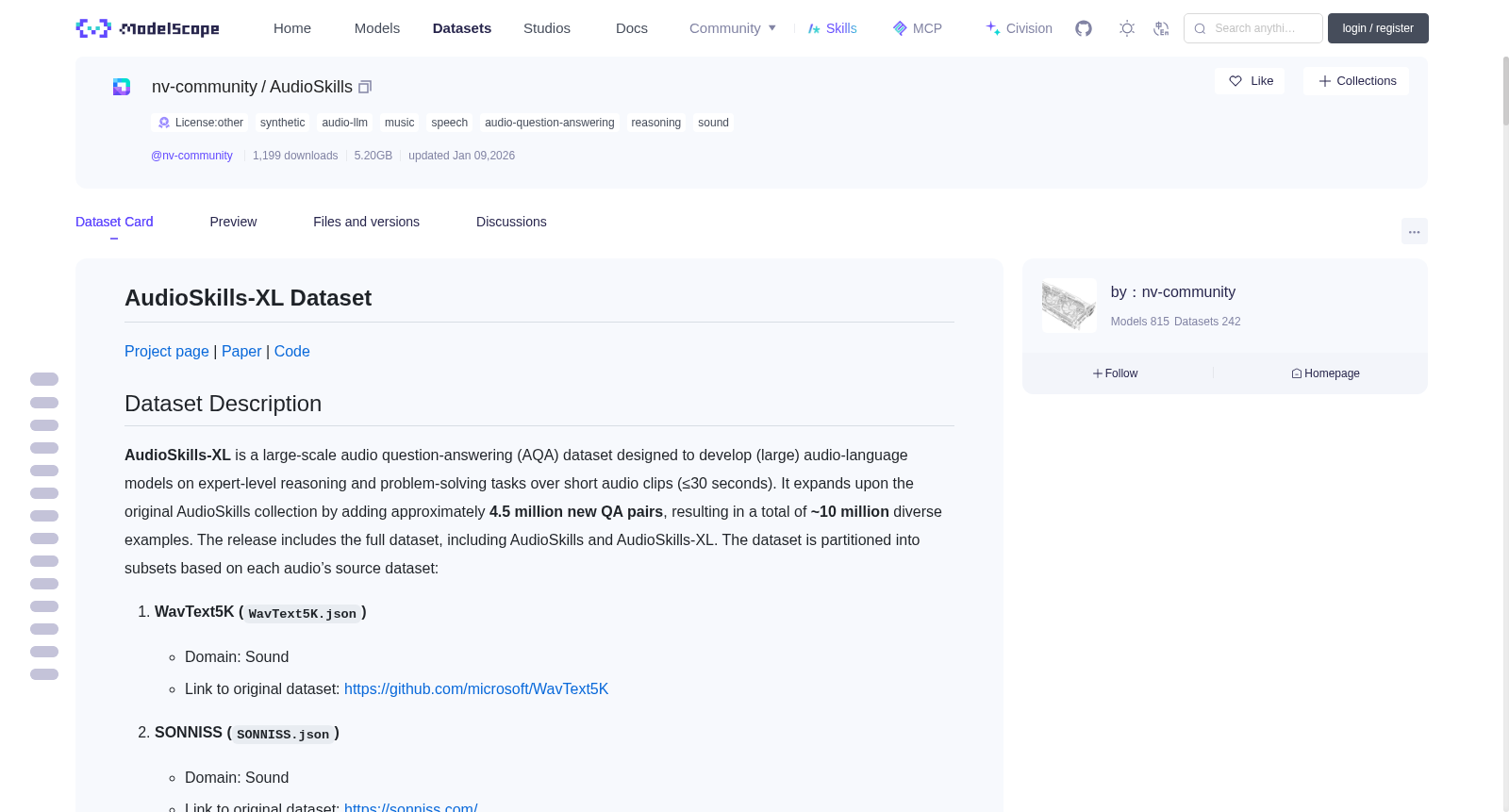The image size is (1509, 812).
Task: Switch to Files and versions tab
Action: pyautogui.click(x=366, y=222)
